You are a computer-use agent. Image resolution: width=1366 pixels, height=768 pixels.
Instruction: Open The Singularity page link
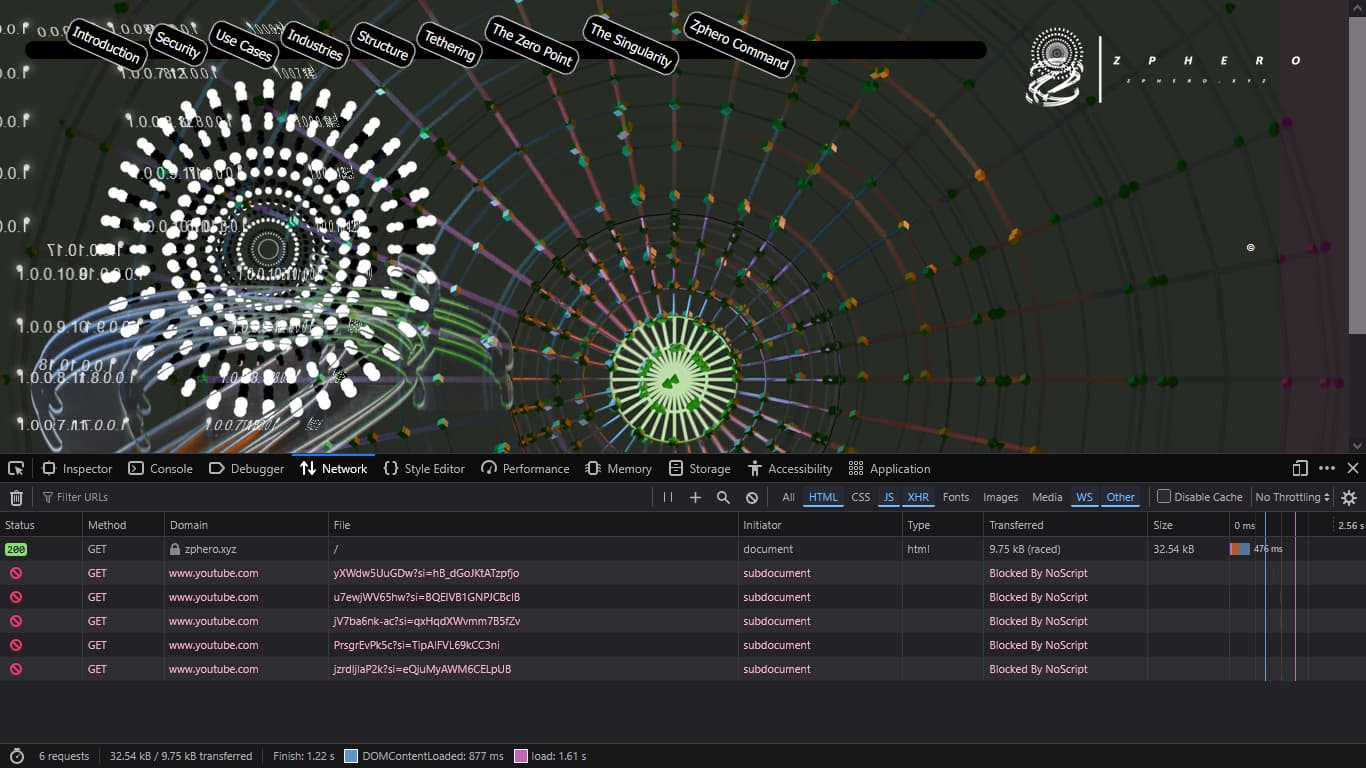[630, 45]
